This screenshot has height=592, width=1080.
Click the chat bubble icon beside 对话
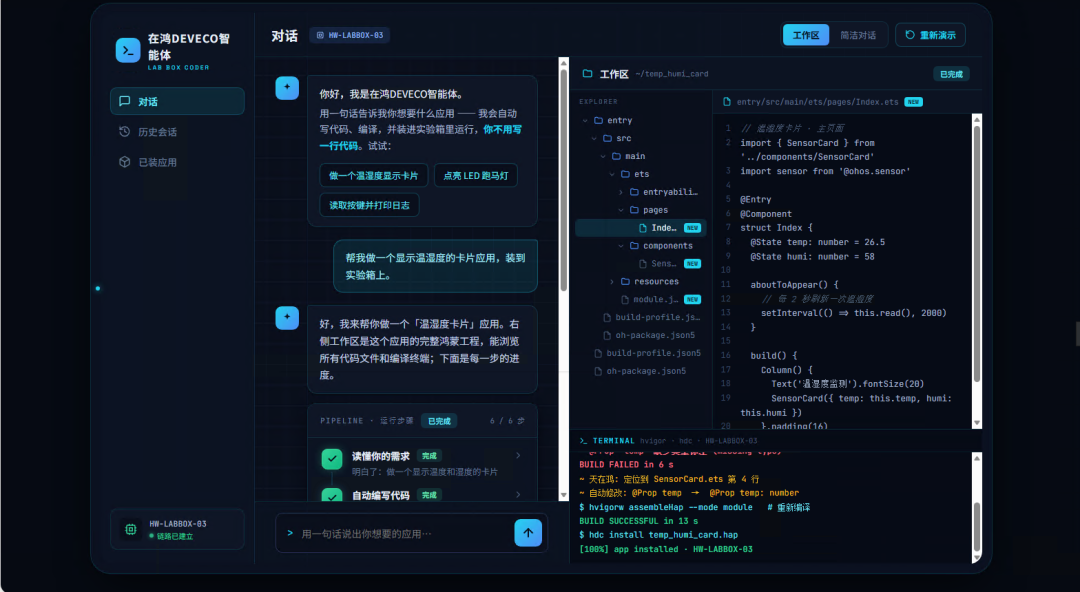(125, 101)
